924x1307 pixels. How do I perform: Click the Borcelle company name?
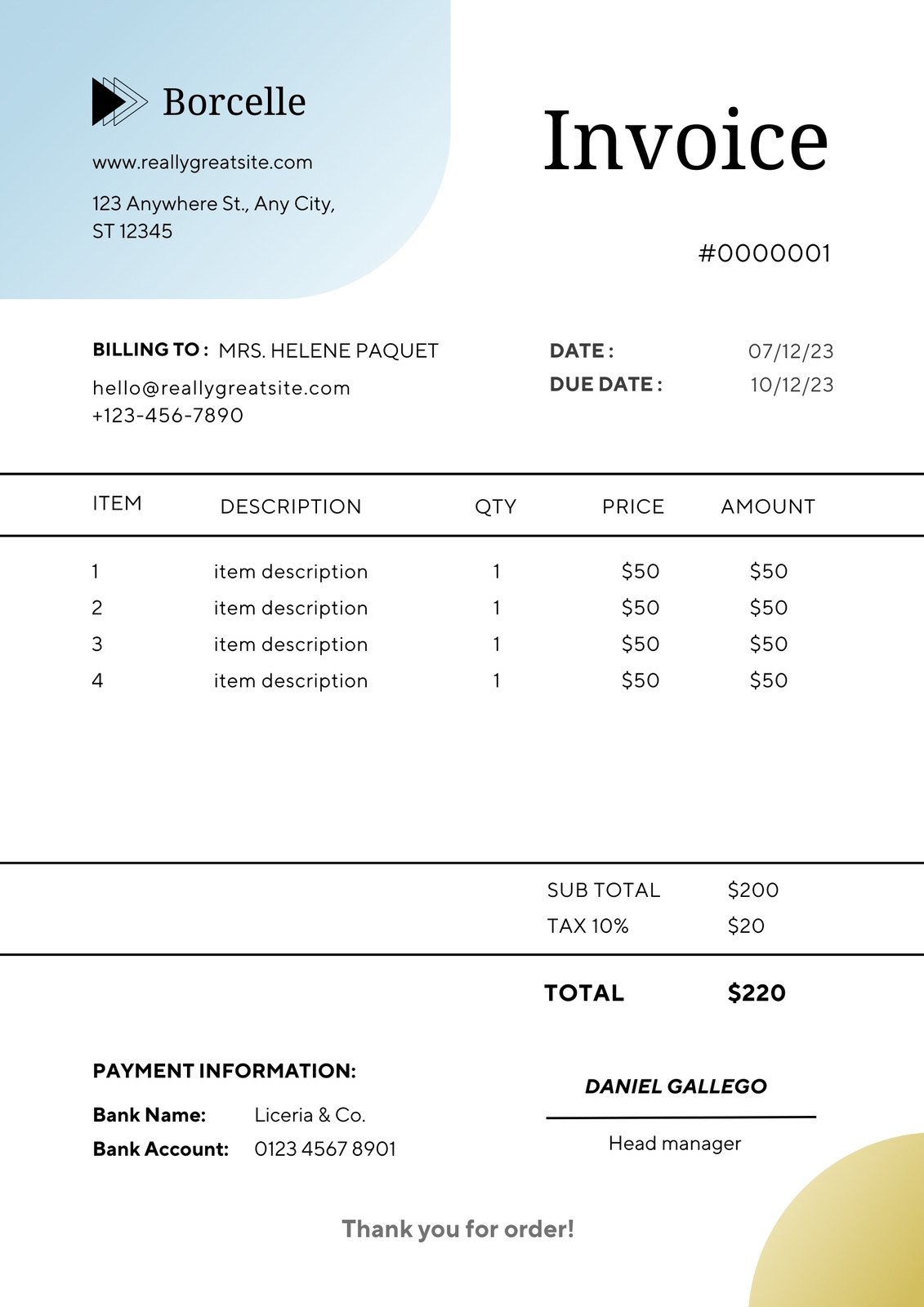coord(234,102)
